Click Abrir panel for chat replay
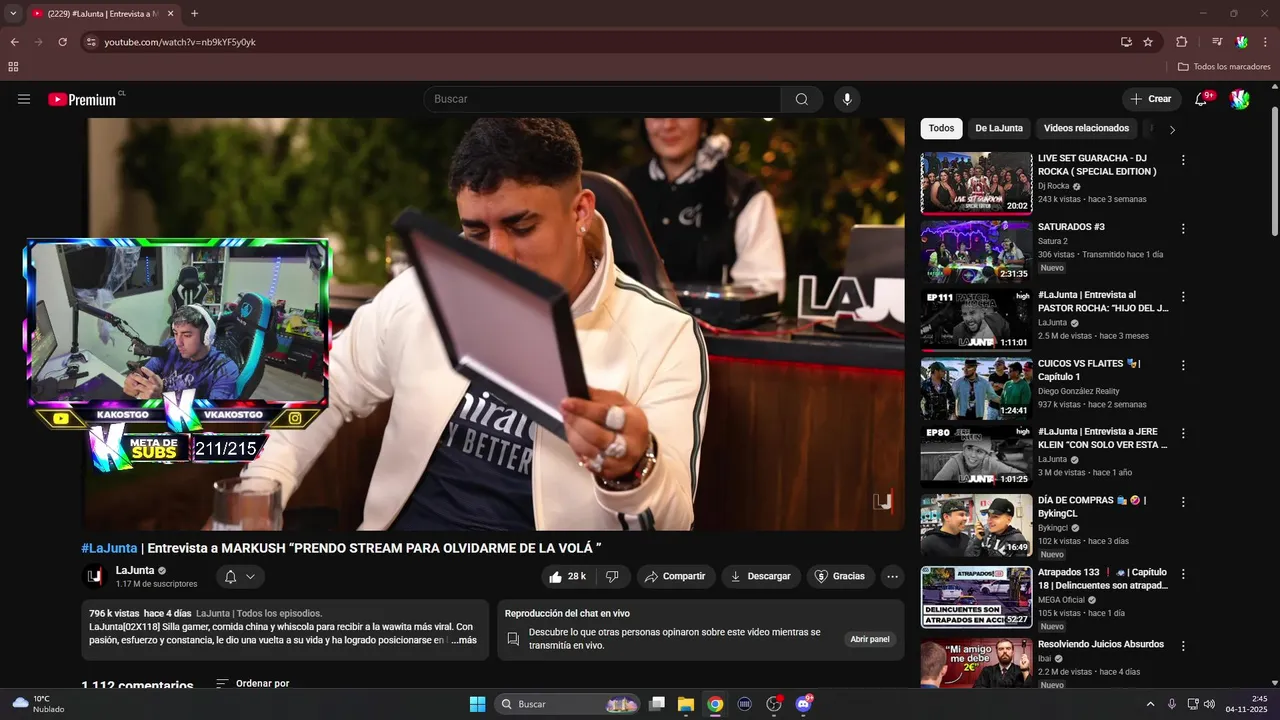 tap(869, 639)
